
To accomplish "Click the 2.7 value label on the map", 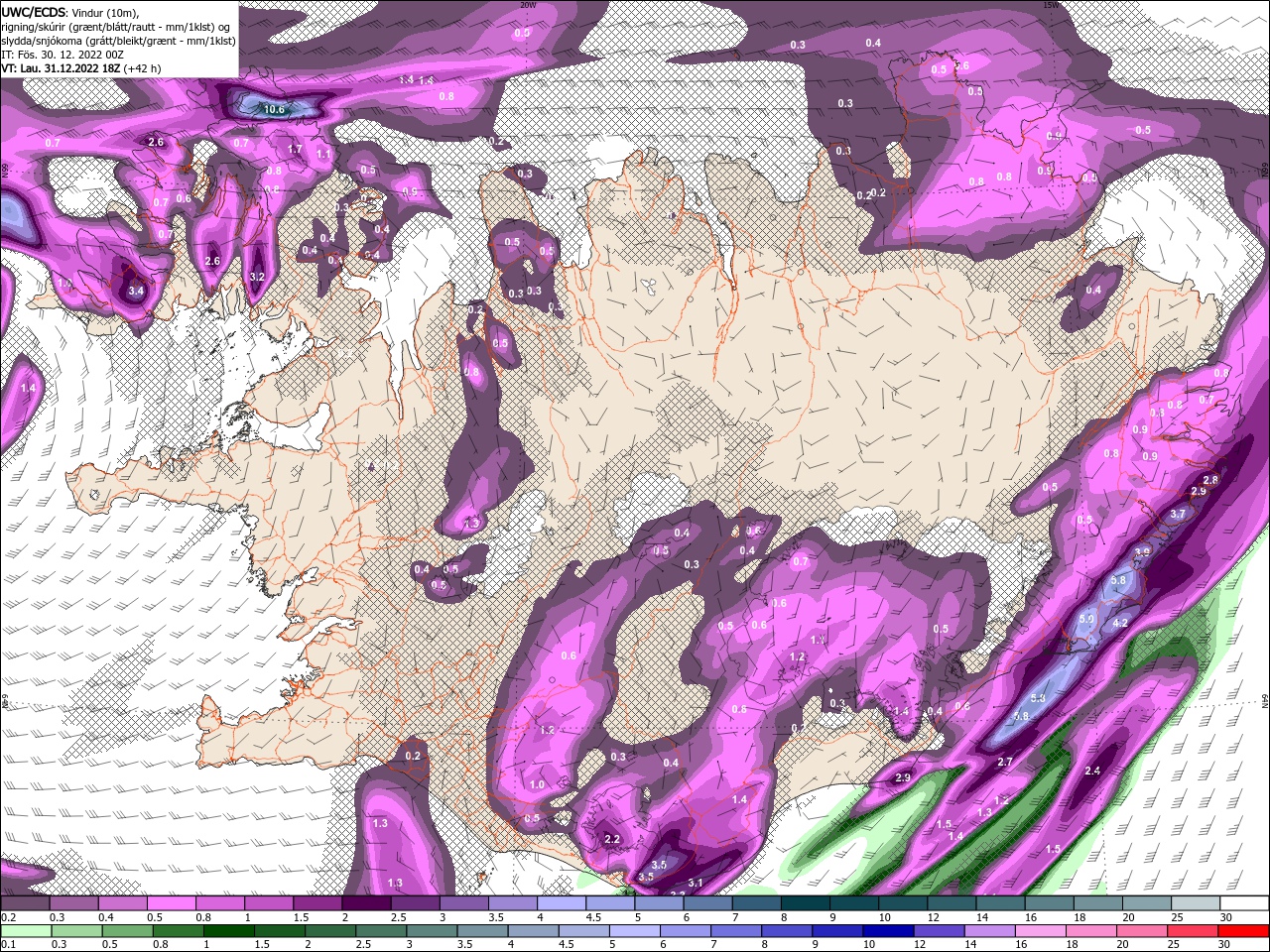I will 1004,763.
